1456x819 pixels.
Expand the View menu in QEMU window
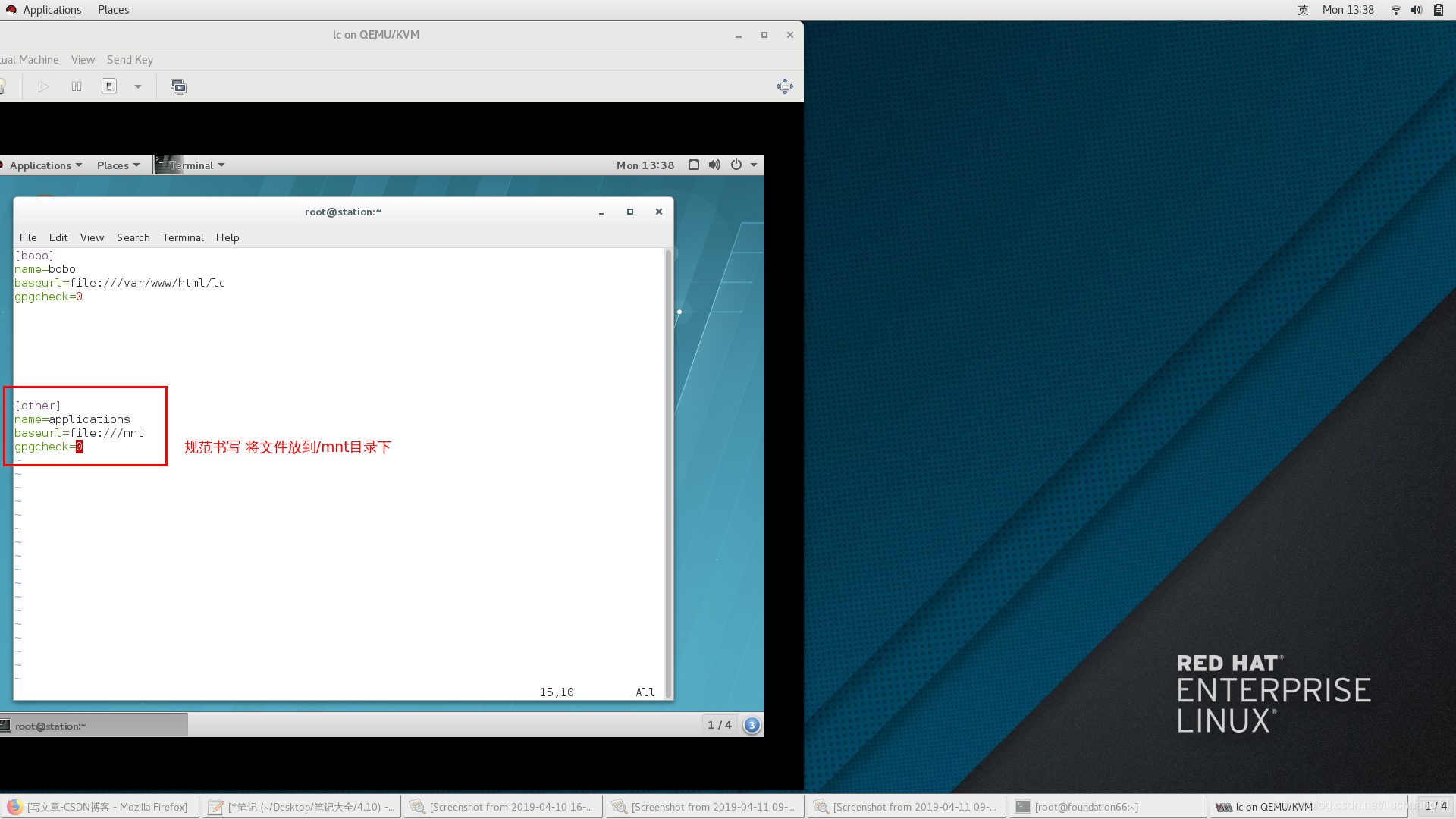coord(82,59)
